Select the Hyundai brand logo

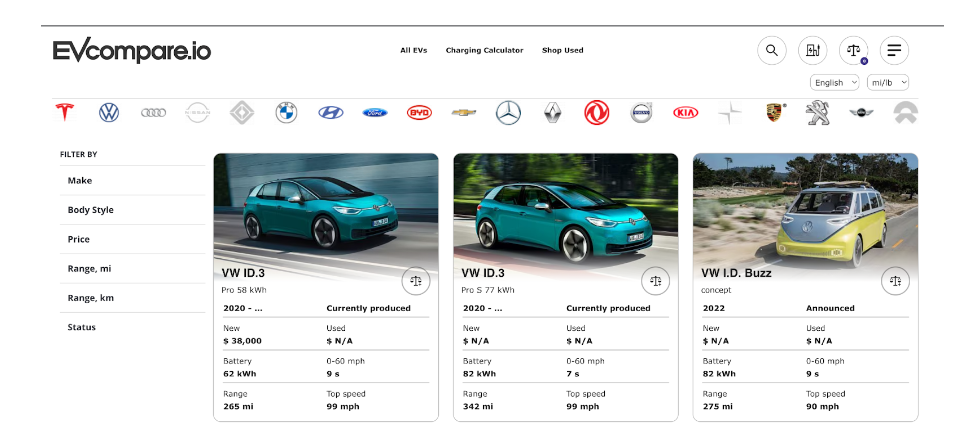click(331, 113)
